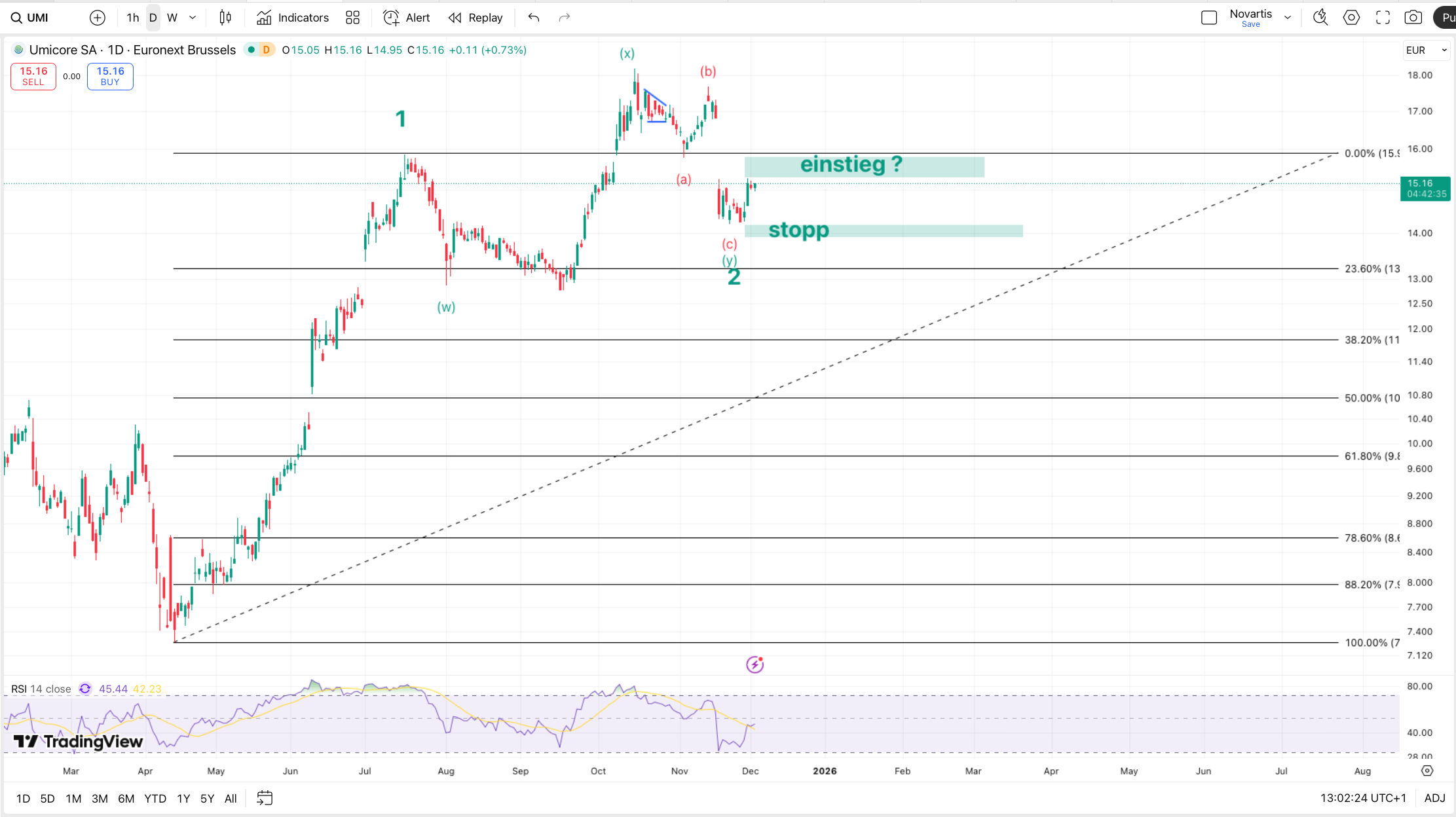
Task: Take a chart snapshot with camera icon
Action: 1413,18
